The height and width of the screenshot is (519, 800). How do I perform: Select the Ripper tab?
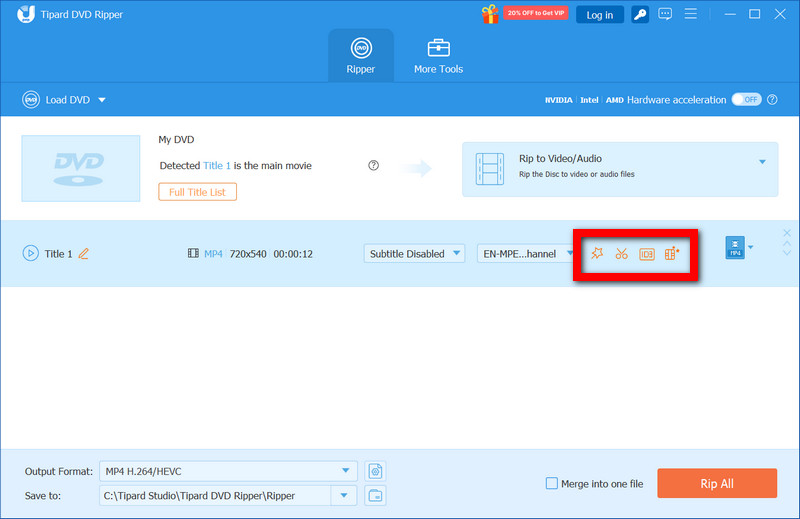click(x=361, y=56)
